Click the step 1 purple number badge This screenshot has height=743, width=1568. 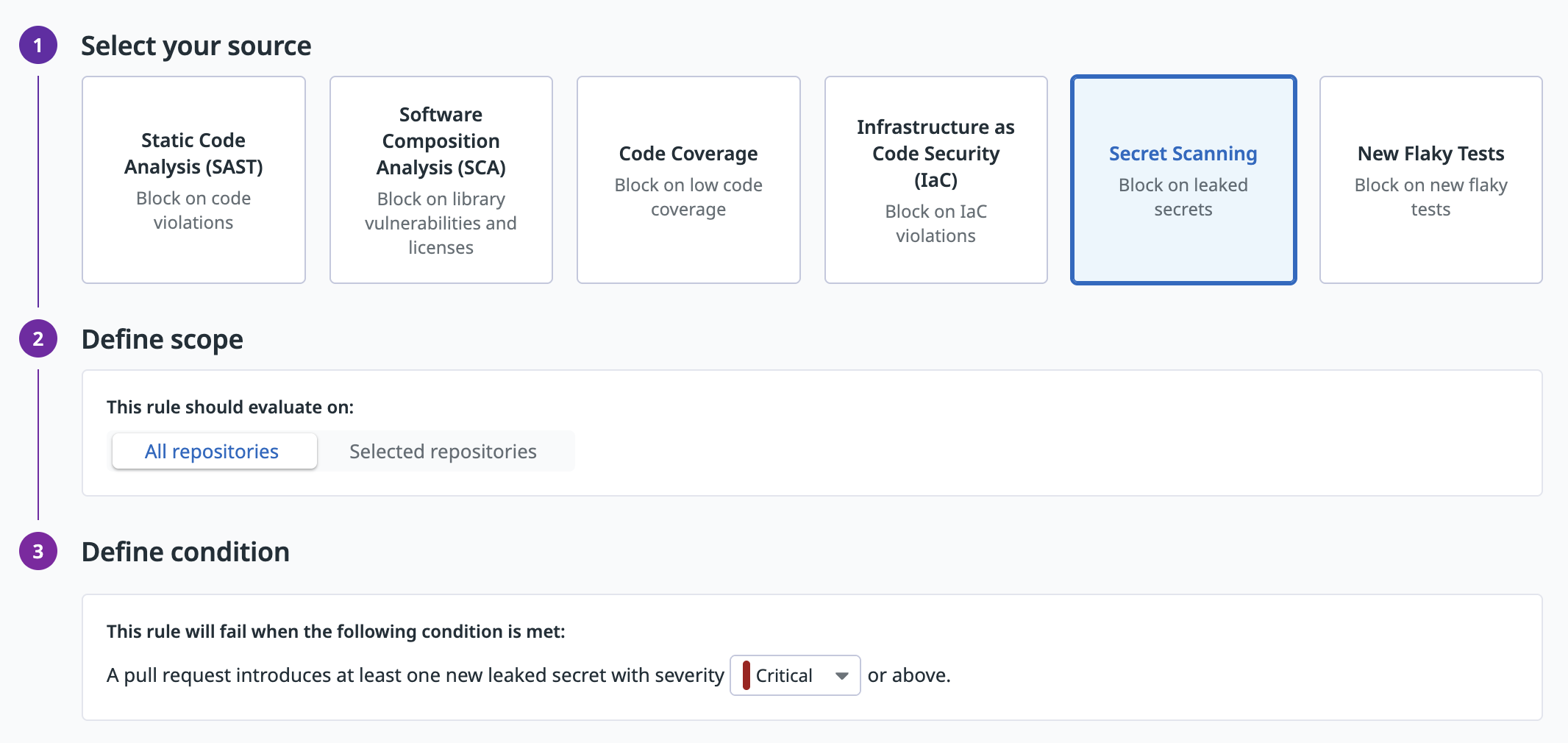point(38,46)
